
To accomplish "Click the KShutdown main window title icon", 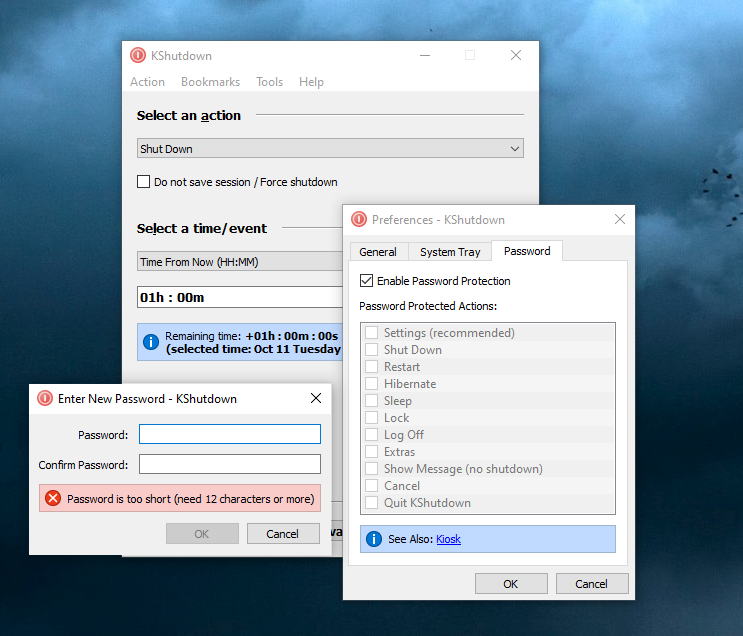I will click(138, 55).
